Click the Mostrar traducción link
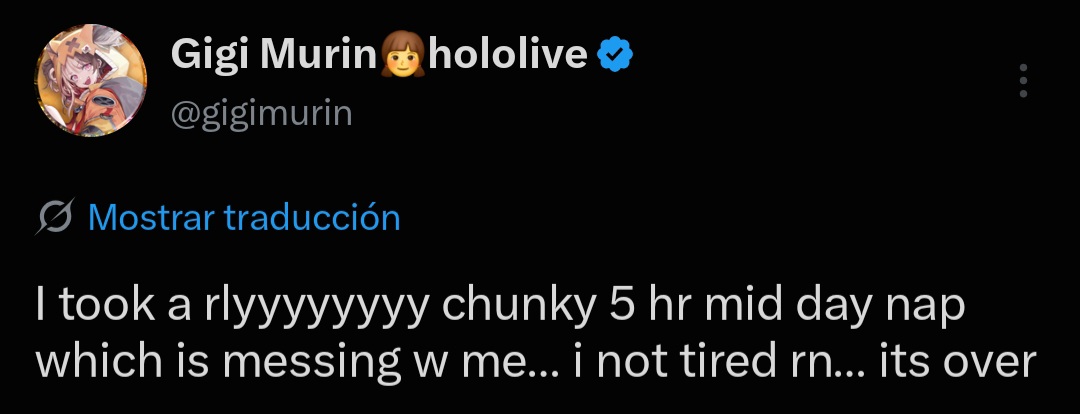 point(245,217)
